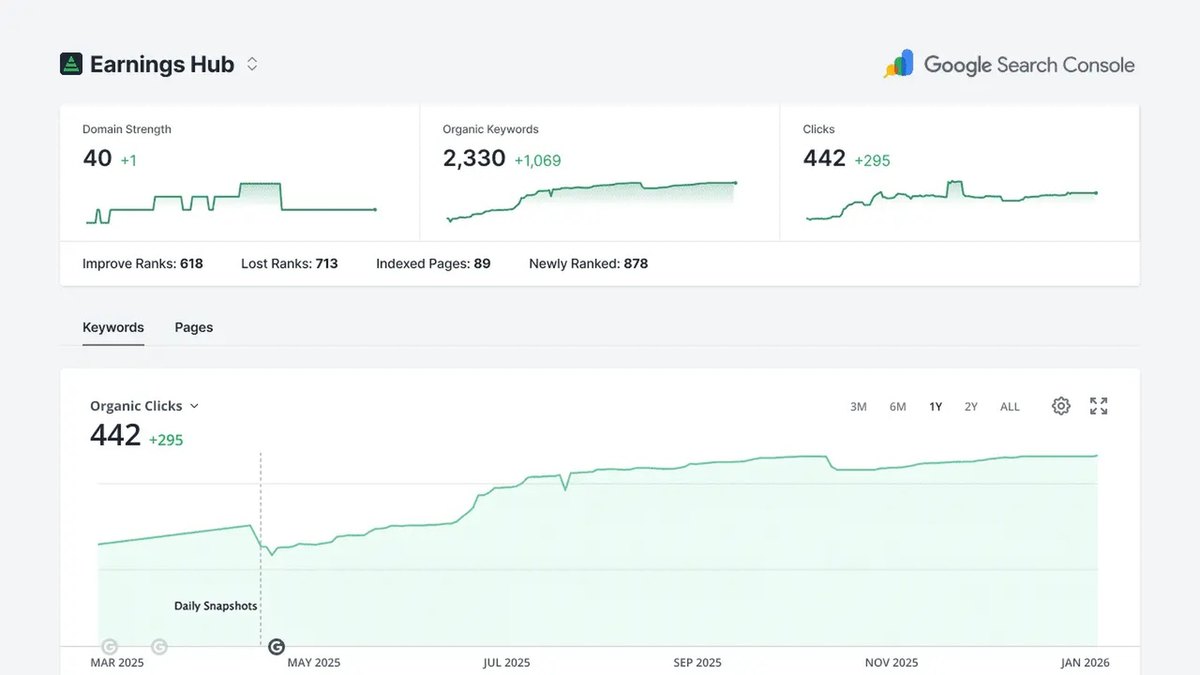Click the "MAR 2025" axis label
1200x675 pixels.
[117, 663]
